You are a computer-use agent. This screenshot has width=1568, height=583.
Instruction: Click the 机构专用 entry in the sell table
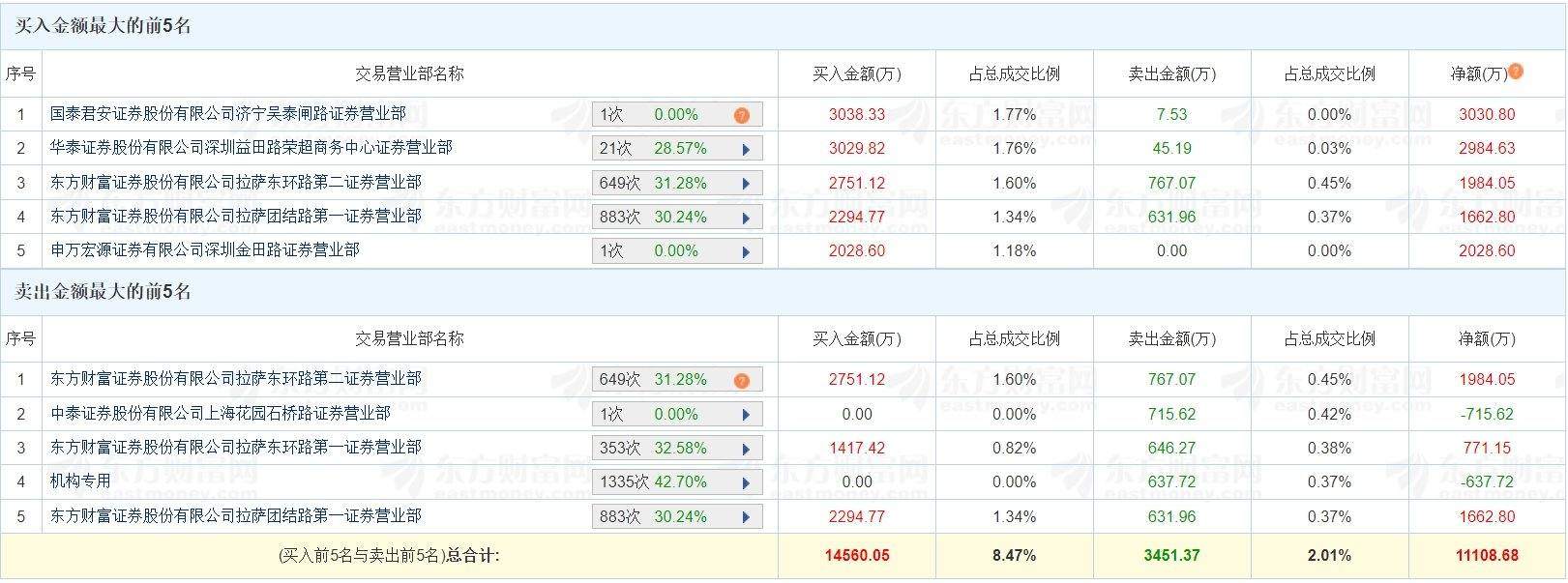[x=81, y=481]
